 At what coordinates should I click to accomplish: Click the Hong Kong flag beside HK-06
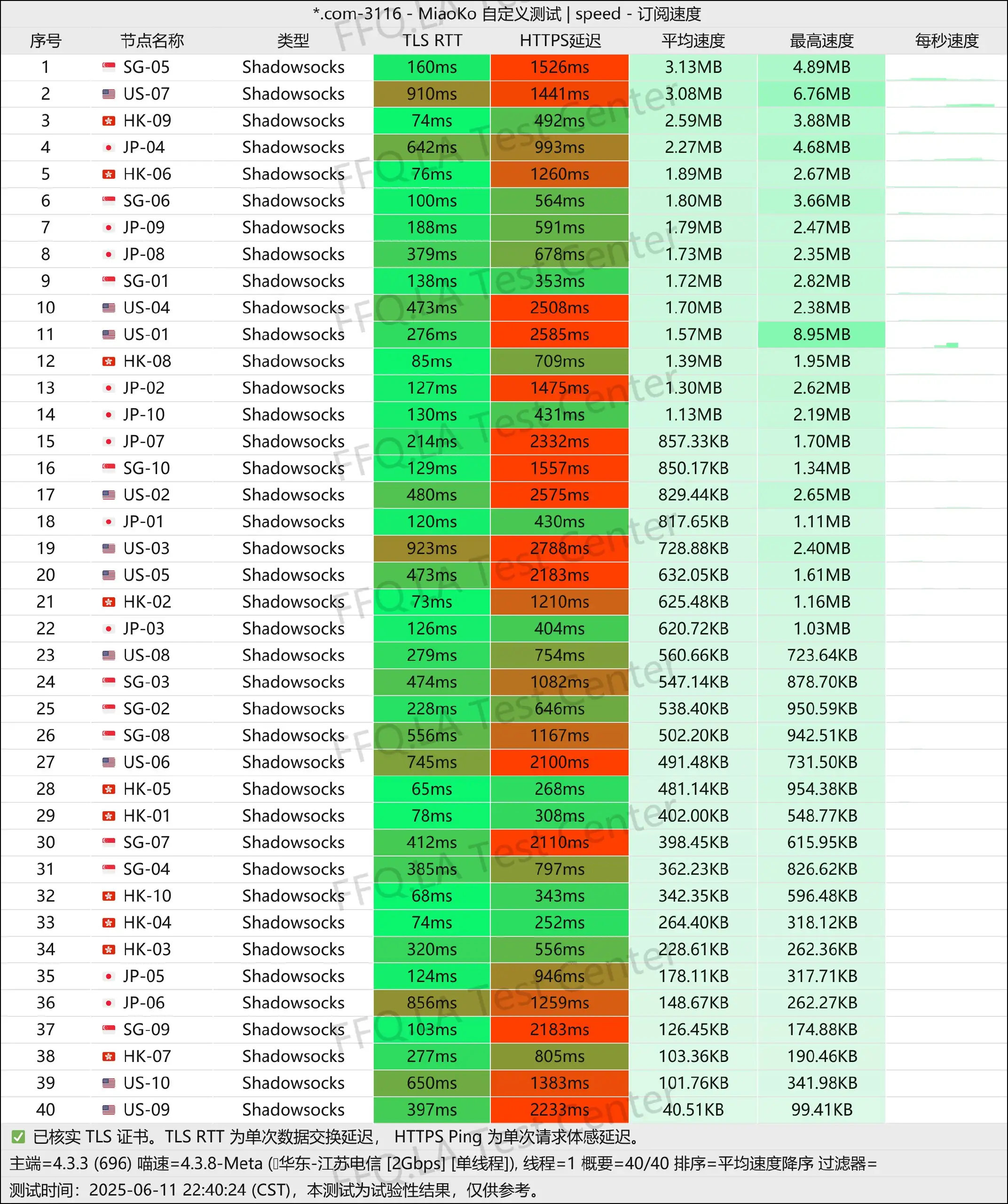pyautogui.click(x=109, y=174)
